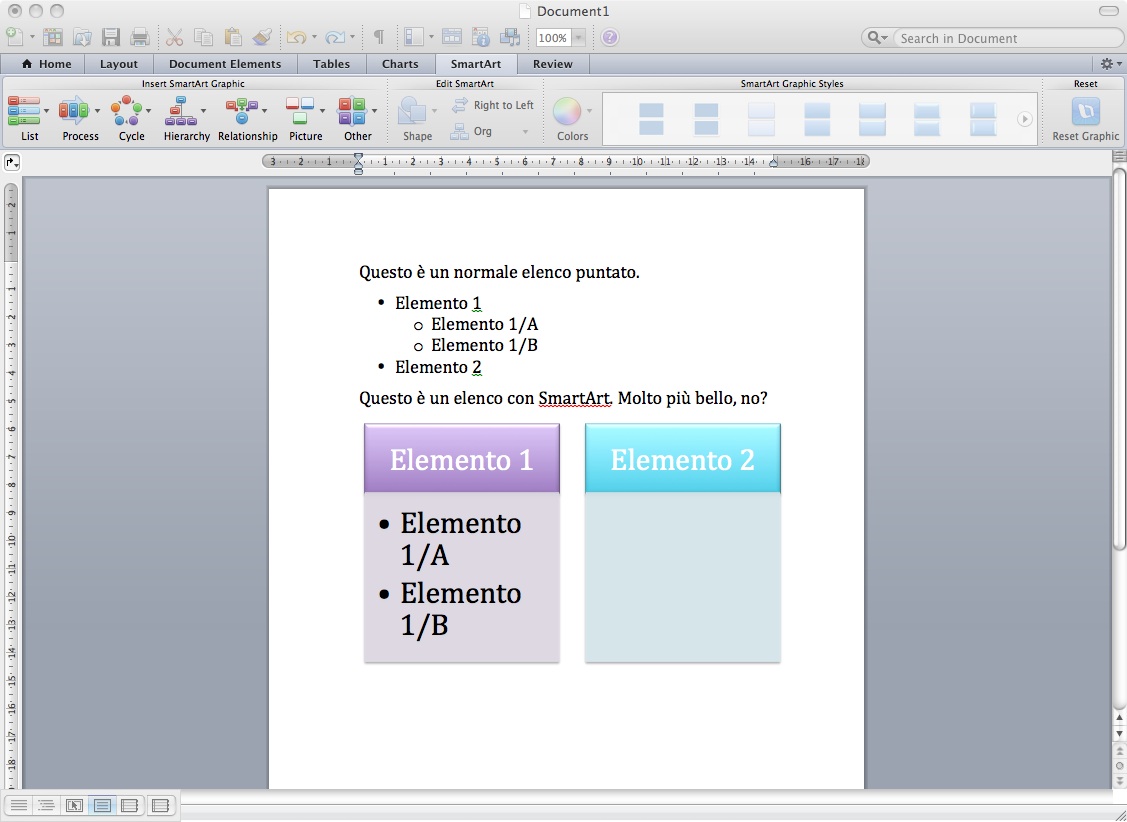
Task: Create a new blank document
Action: pyautogui.click(x=14, y=36)
